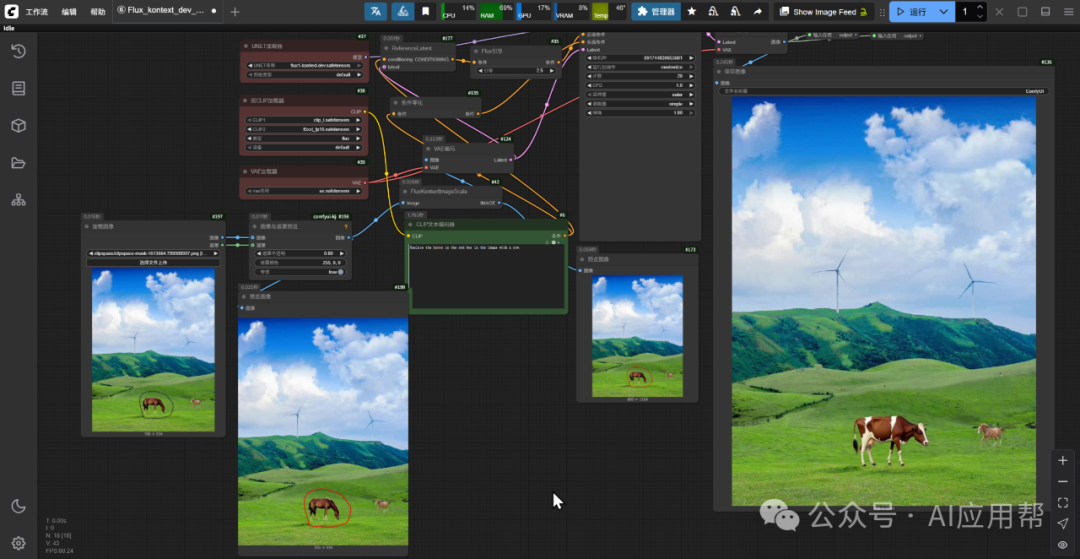
Task: Open the queue history sidebar icon
Action: [18, 52]
